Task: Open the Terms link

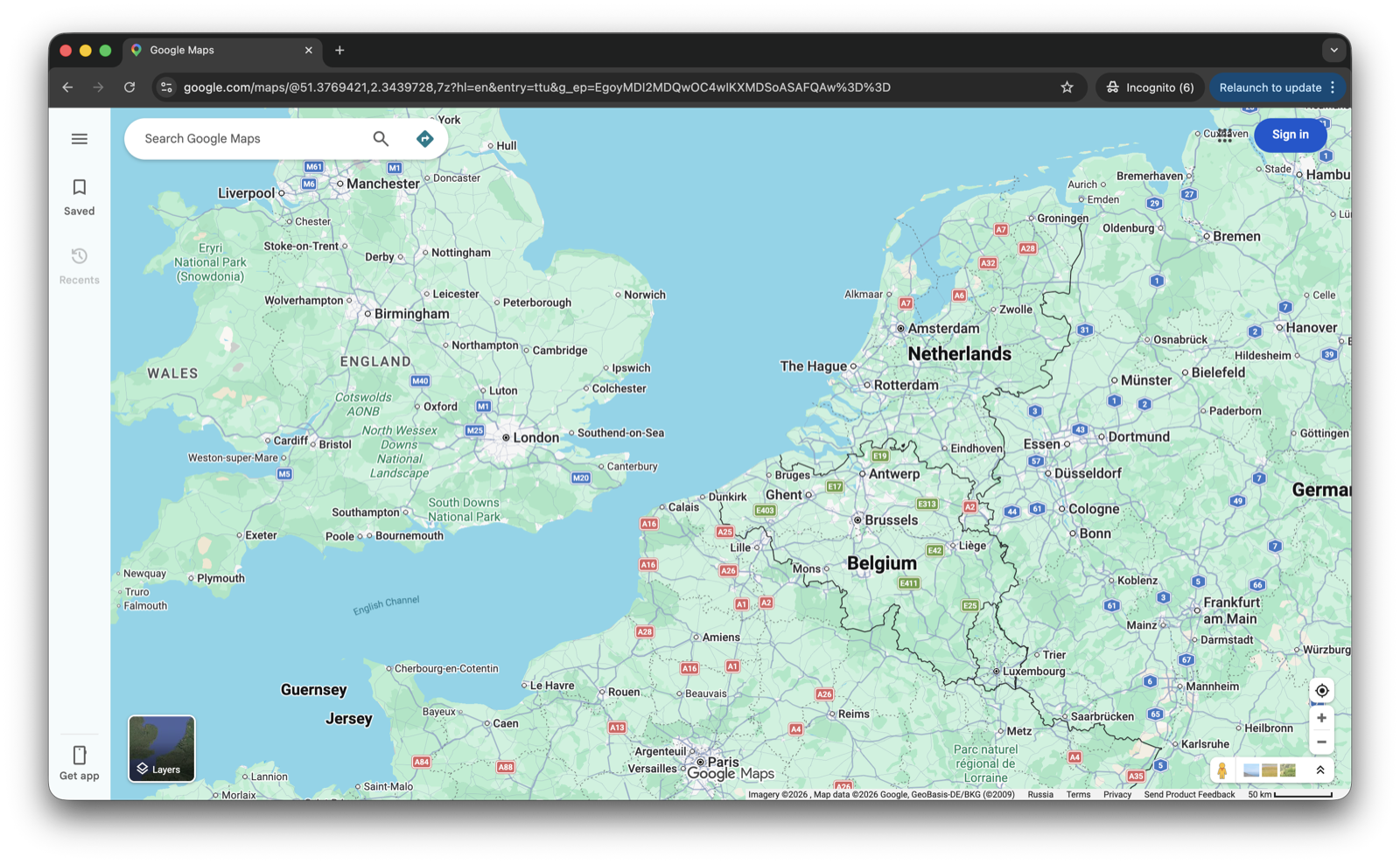Action: 1078,795
